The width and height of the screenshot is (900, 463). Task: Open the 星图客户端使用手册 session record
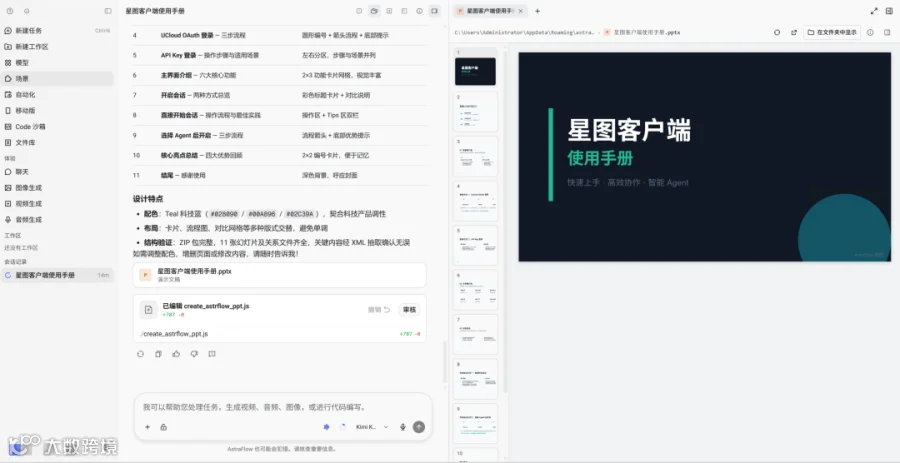[x=57, y=275]
